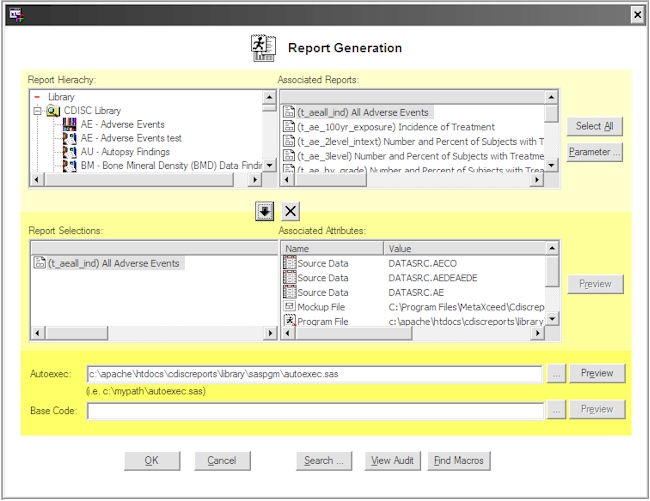Select All Adverse Events in Associated Reports
The height and width of the screenshot is (501, 650).
point(363,112)
